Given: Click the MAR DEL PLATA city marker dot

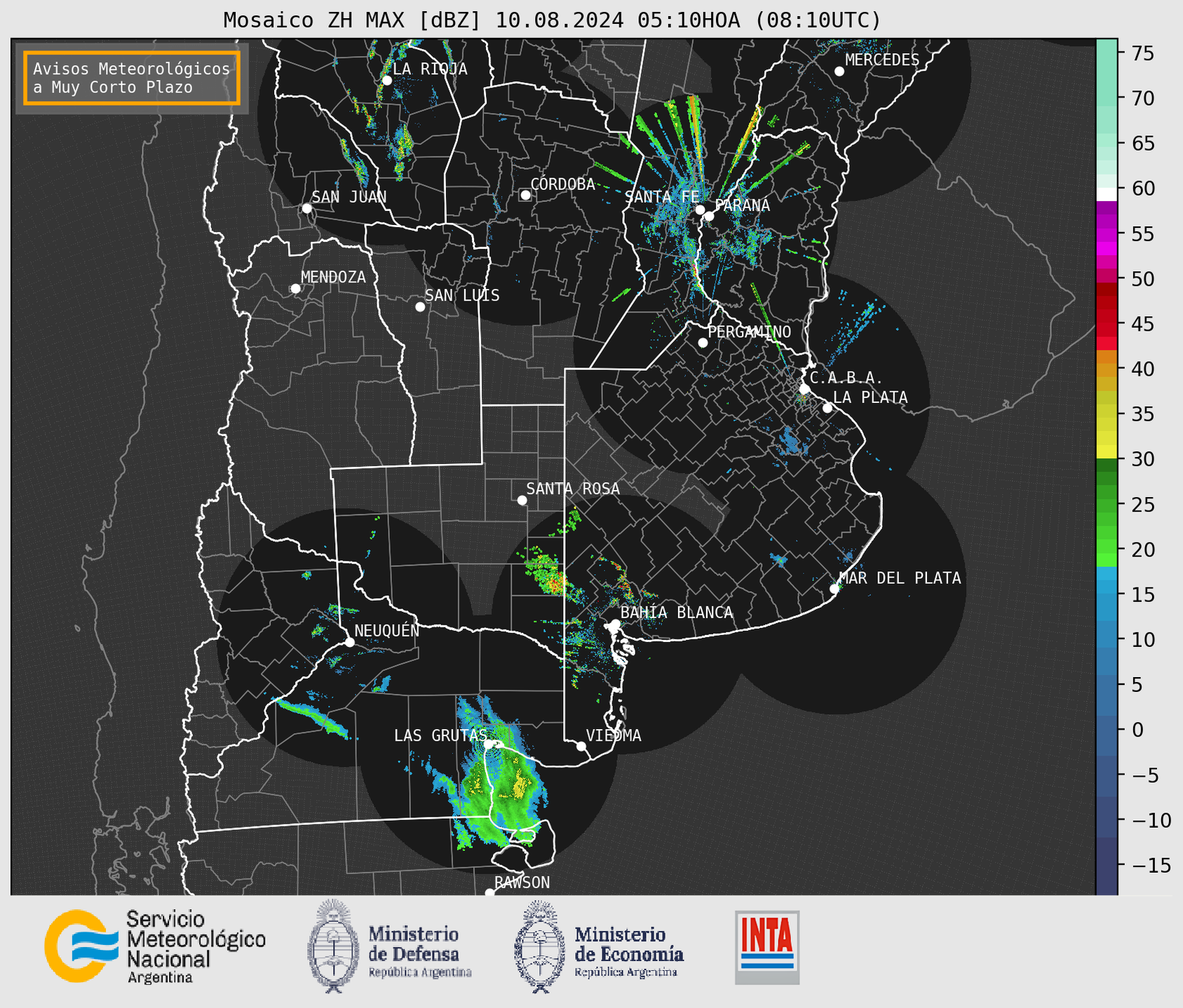Looking at the screenshot, I should (834, 589).
